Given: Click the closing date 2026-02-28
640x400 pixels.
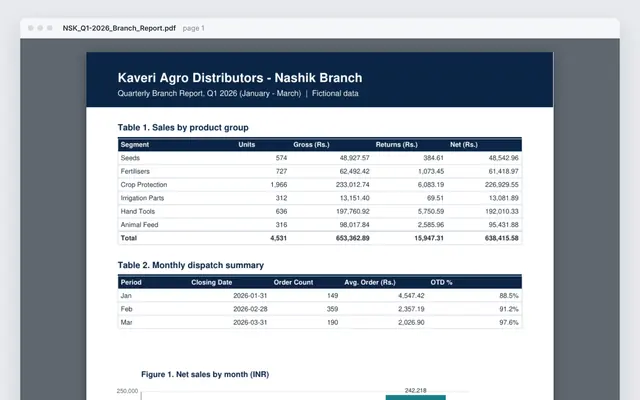Looking at the screenshot, I should (x=250, y=309).
